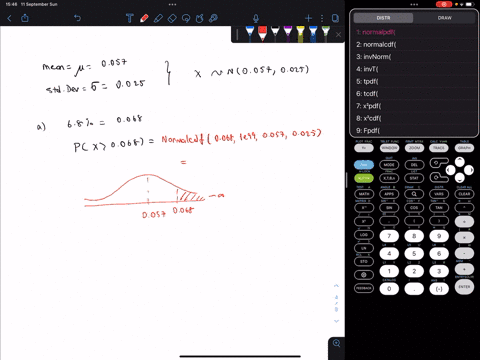
Task: Select 3: invNorm( entry
Action: [413, 57]
